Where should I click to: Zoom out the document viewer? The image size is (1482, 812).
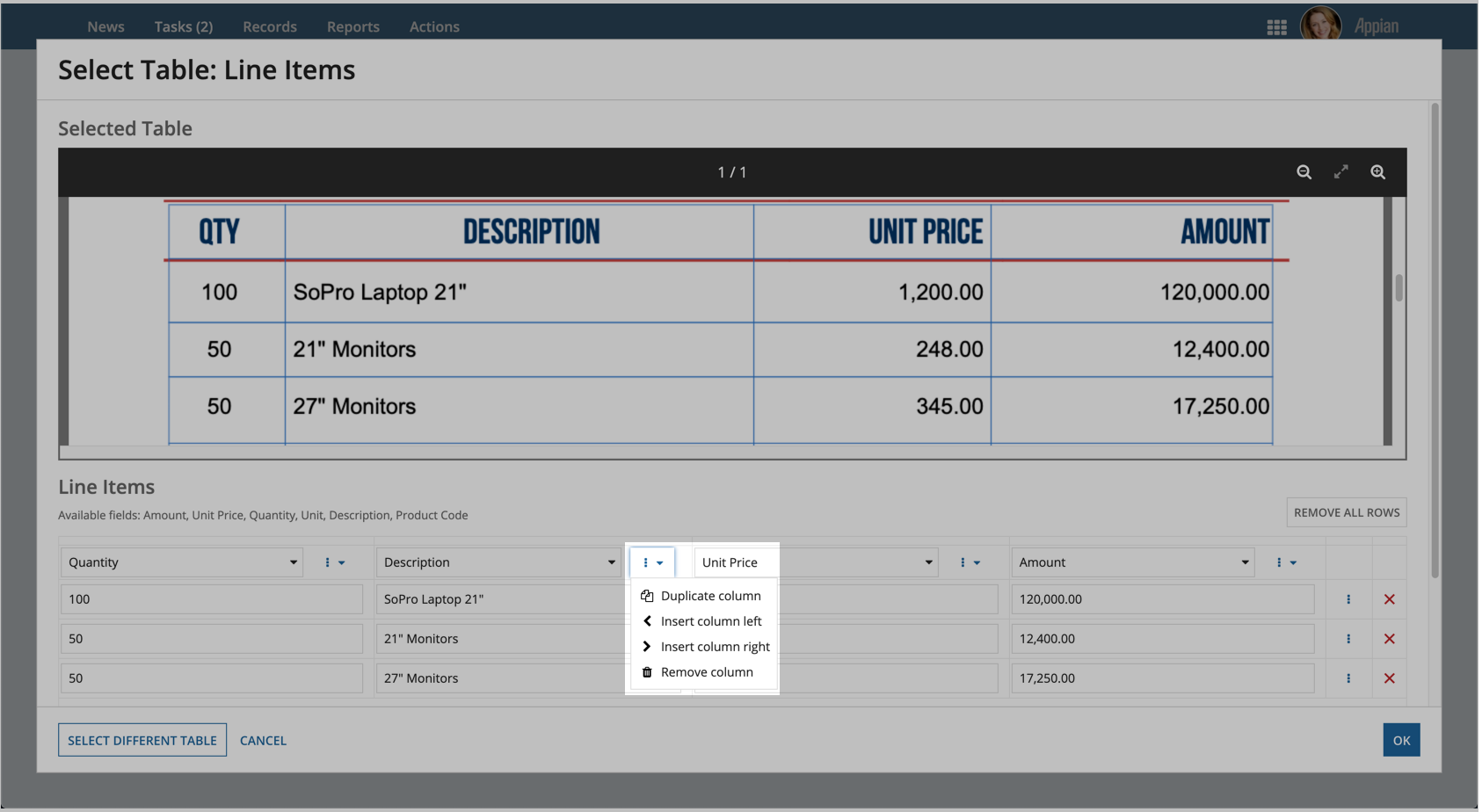click(x=1304, y=172)
